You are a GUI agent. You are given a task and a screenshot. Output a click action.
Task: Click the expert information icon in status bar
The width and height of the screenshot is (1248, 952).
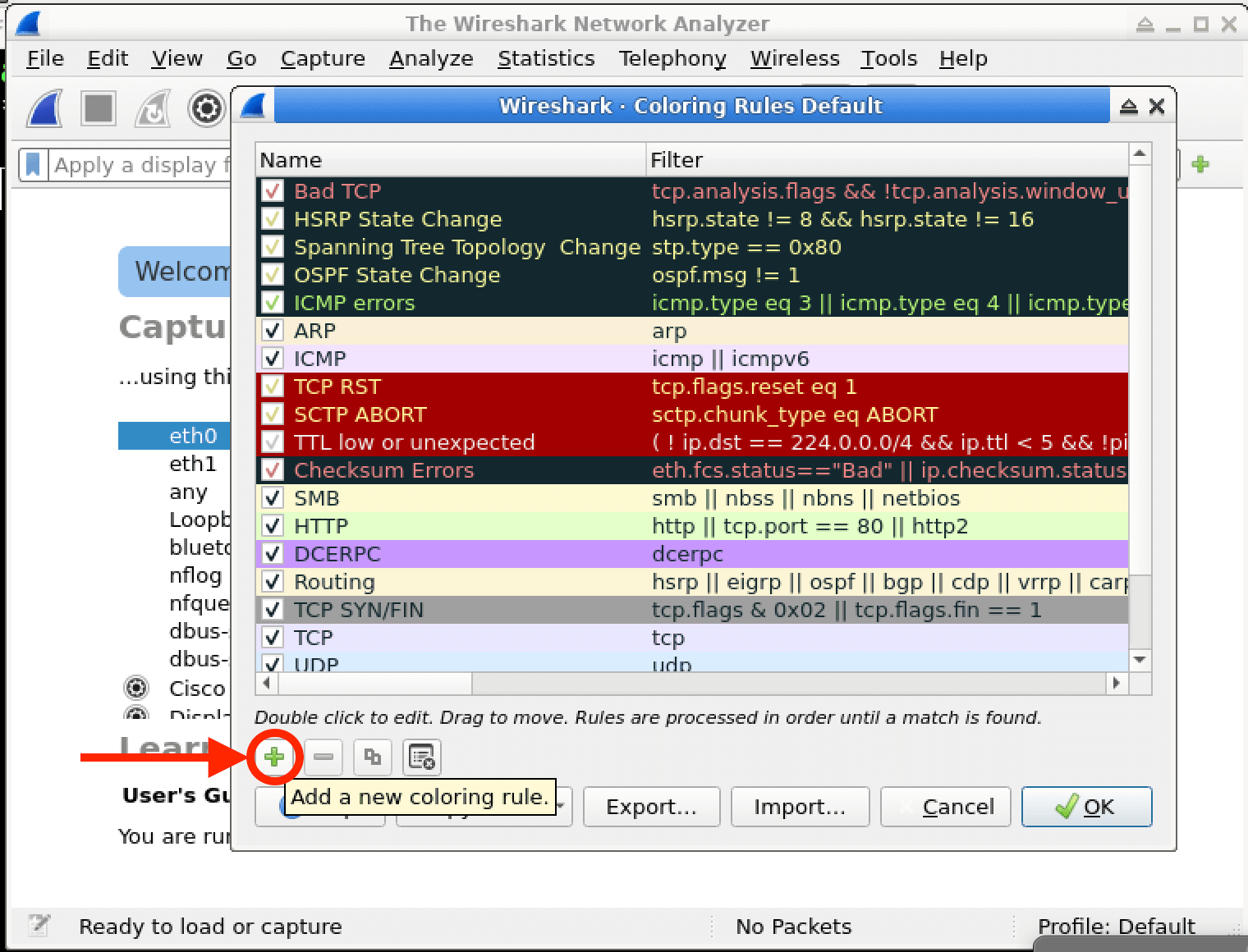(x=39, y=926)
